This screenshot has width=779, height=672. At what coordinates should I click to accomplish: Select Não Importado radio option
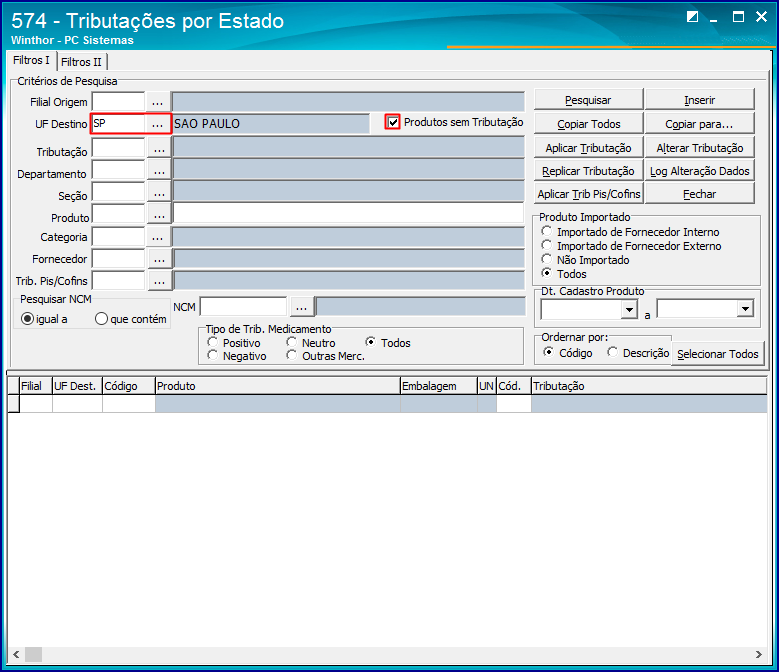point(546,259)
